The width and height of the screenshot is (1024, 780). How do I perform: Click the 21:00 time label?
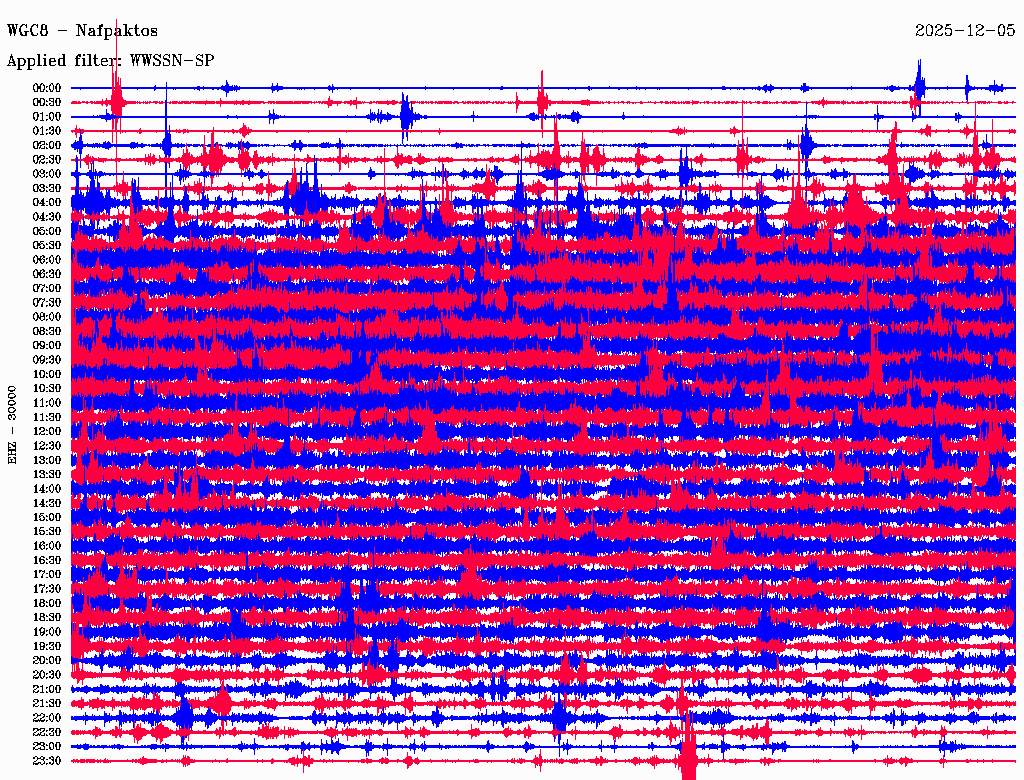click(47, 689)
